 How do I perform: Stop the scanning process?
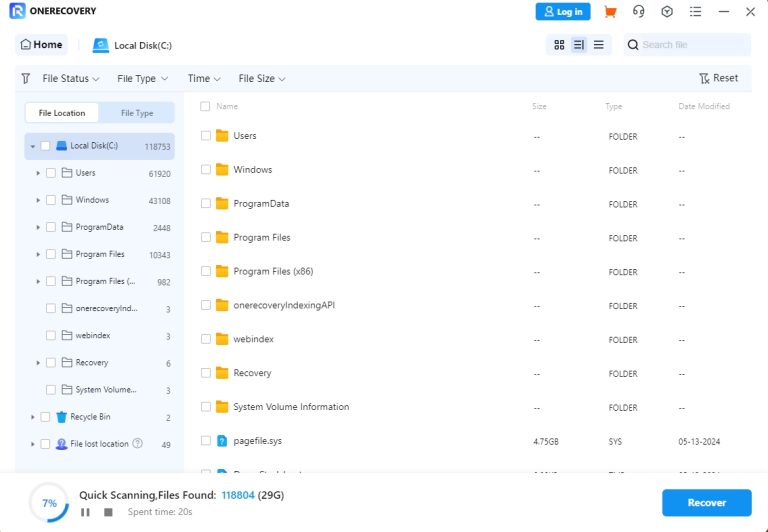(108, 512)
